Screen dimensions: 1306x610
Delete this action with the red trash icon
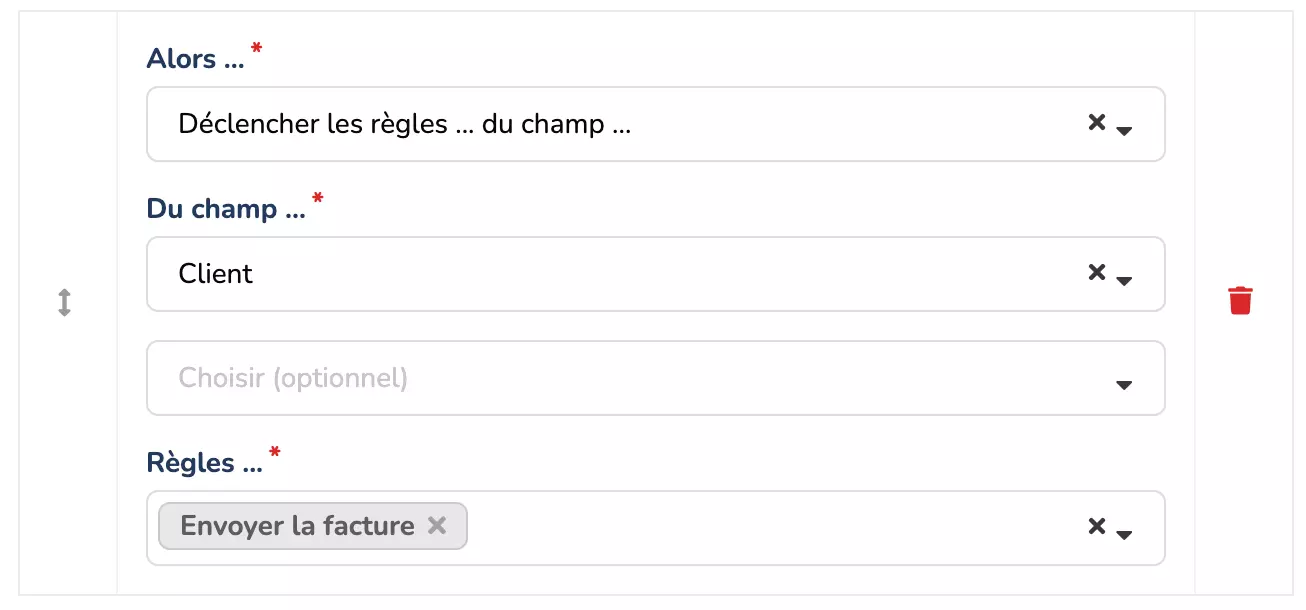1240,300
